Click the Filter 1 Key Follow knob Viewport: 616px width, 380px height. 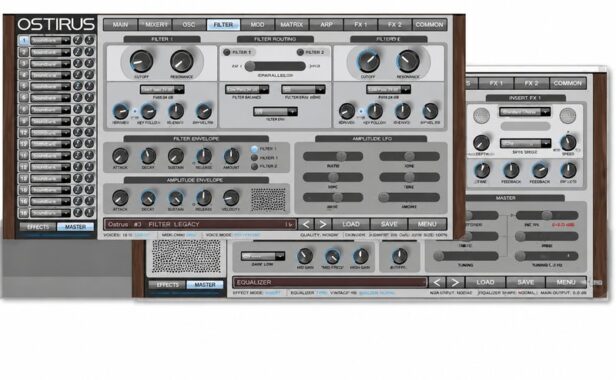point(148,111)
